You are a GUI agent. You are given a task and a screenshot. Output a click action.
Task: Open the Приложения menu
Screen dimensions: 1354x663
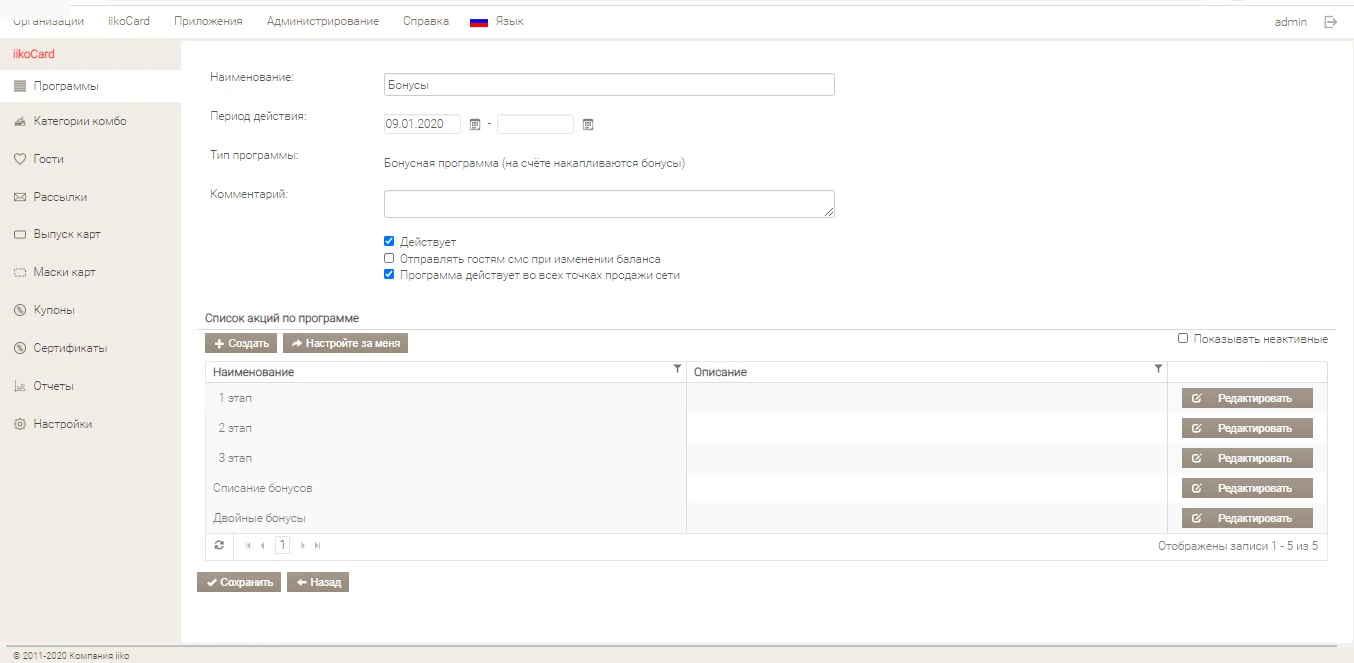click(208, 22)
